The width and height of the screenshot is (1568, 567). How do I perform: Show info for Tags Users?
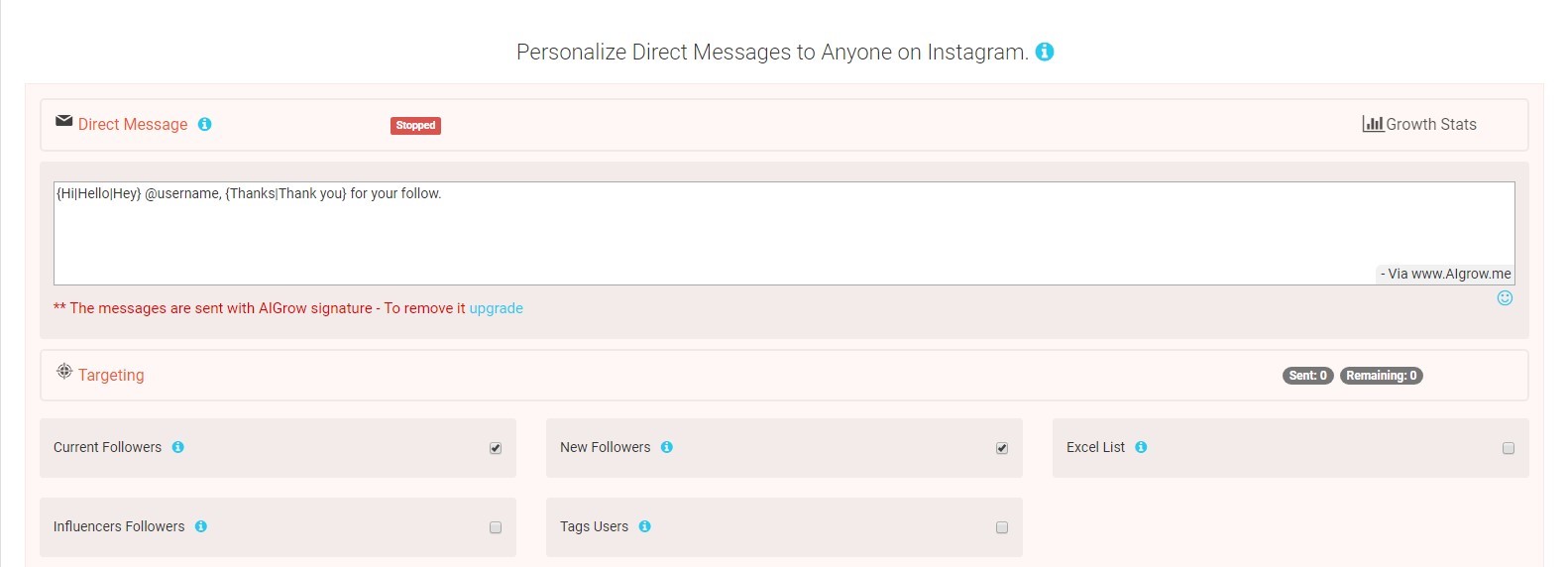pos(645,526)
